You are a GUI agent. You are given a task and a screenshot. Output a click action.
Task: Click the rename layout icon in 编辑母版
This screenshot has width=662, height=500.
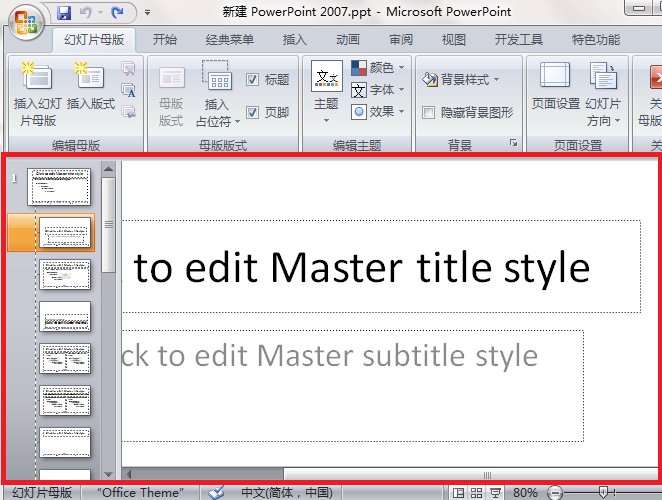click(x=128, y=90)
